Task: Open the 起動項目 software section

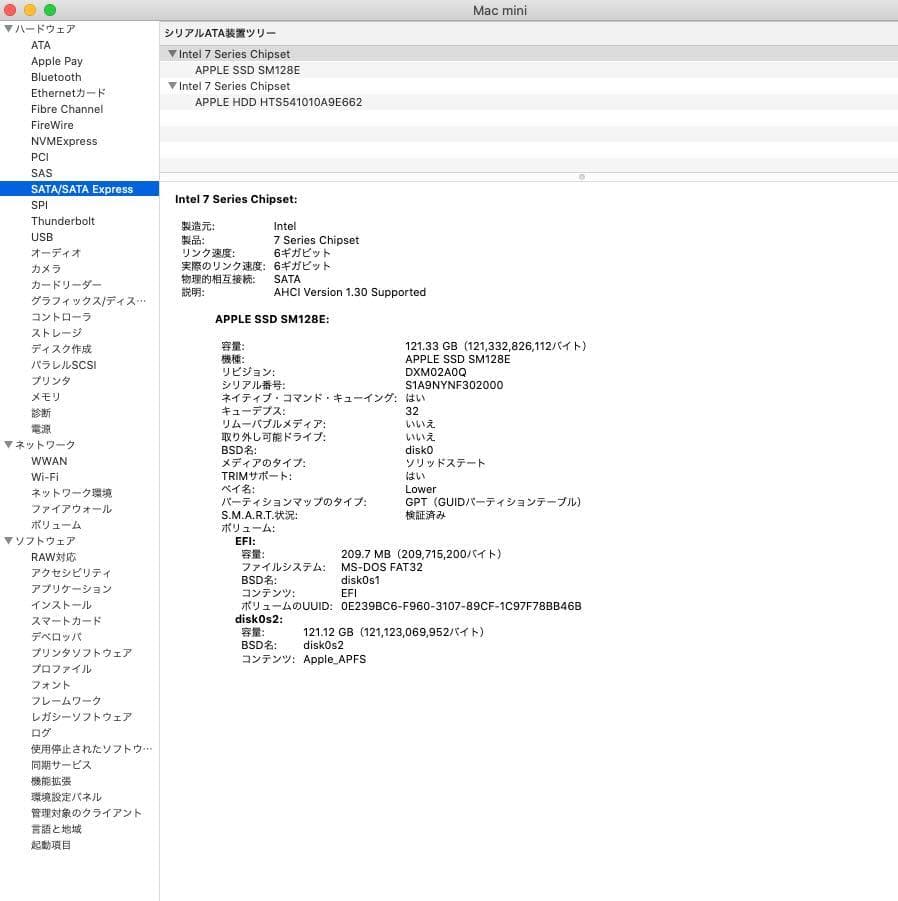Action: (x=50, y=845)
